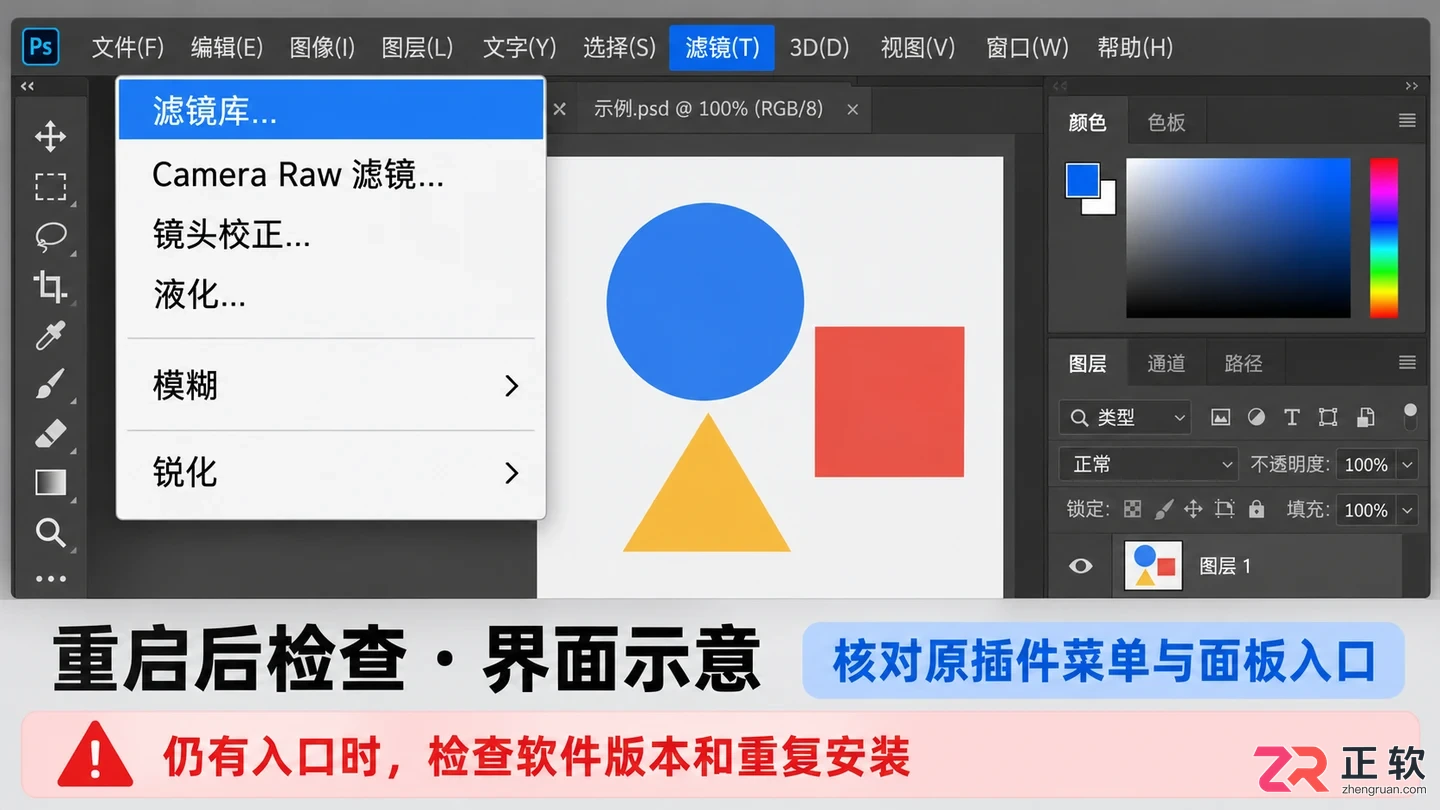Filter layers by shape icon
The height and width of the screenshot is (810, 1440).
pyautogui.click(x=1328, y=417)
